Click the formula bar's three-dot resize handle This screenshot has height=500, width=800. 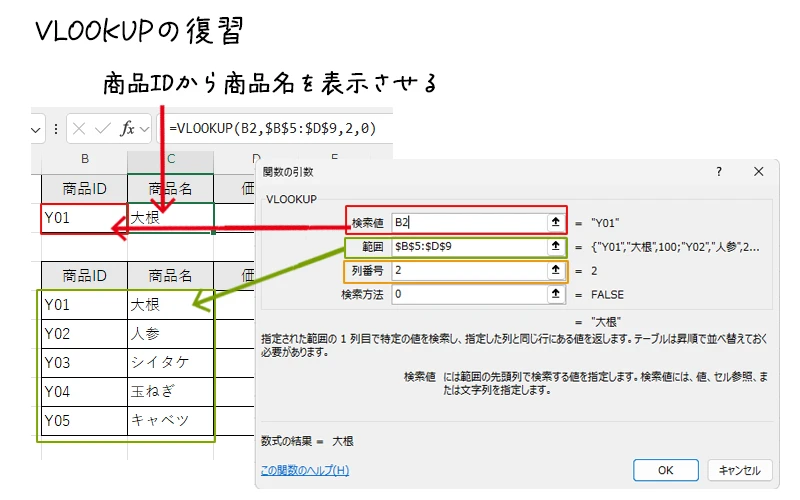(56, 129)
